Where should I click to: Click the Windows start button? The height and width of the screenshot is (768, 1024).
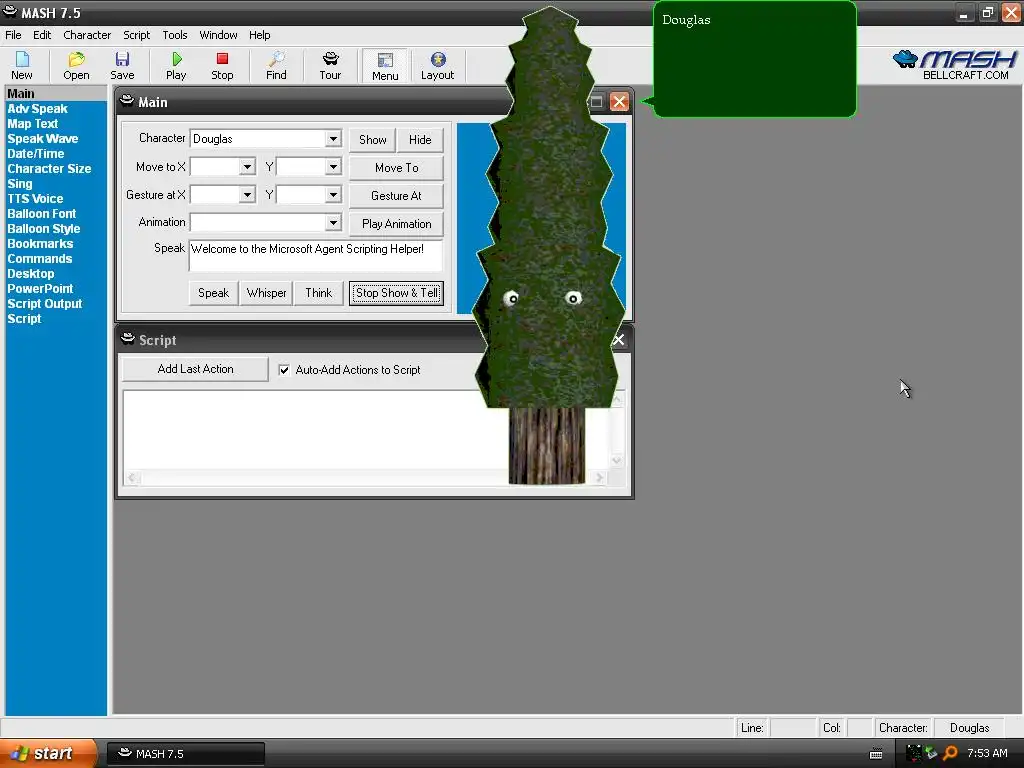tap(47, 754)
